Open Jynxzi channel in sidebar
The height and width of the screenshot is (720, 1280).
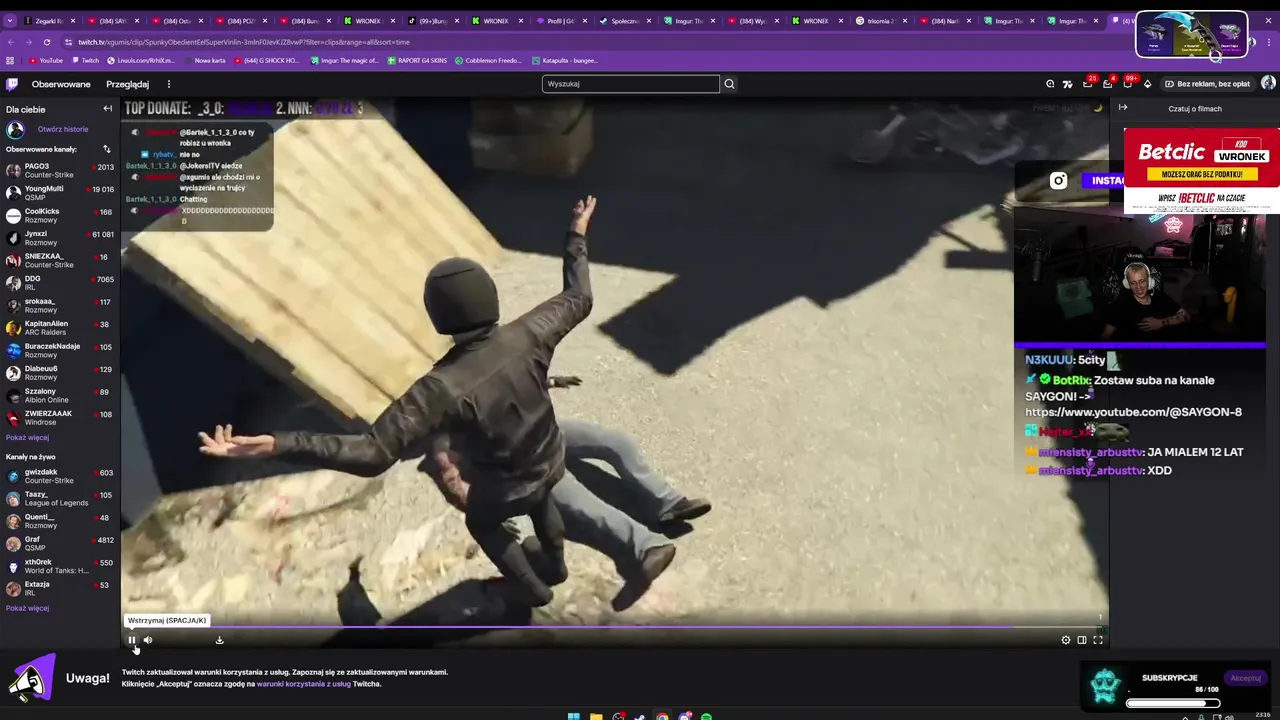[60, 238]
